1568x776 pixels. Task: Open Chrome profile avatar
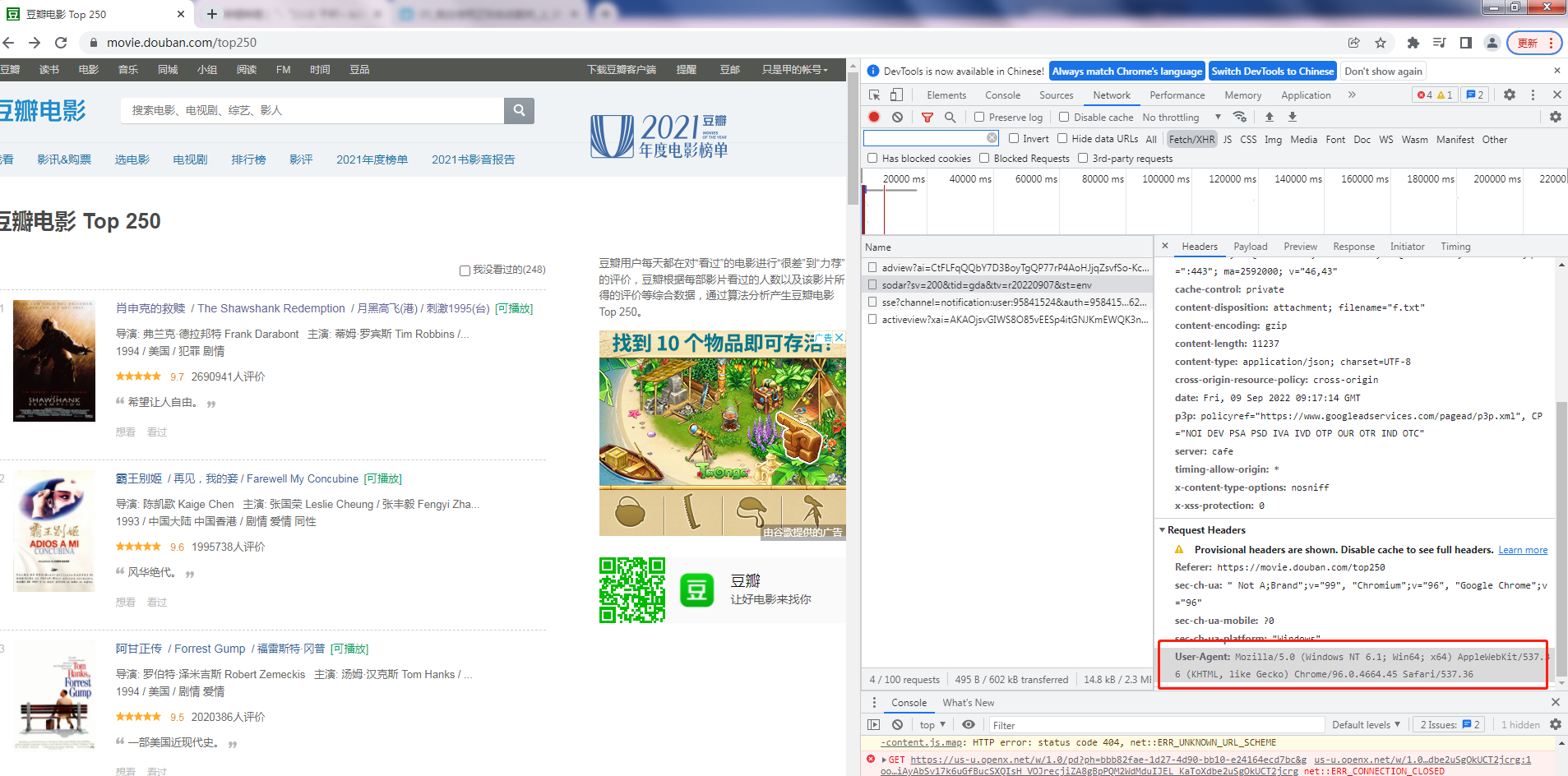(x=1492, y=43)
